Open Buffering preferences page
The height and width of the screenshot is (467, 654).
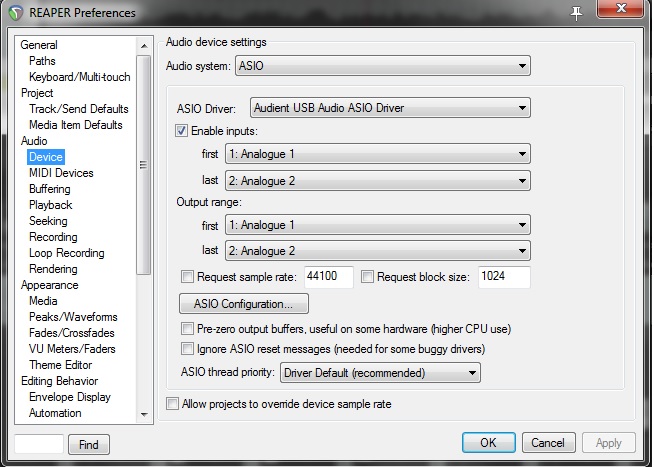[x=50, y=189]
